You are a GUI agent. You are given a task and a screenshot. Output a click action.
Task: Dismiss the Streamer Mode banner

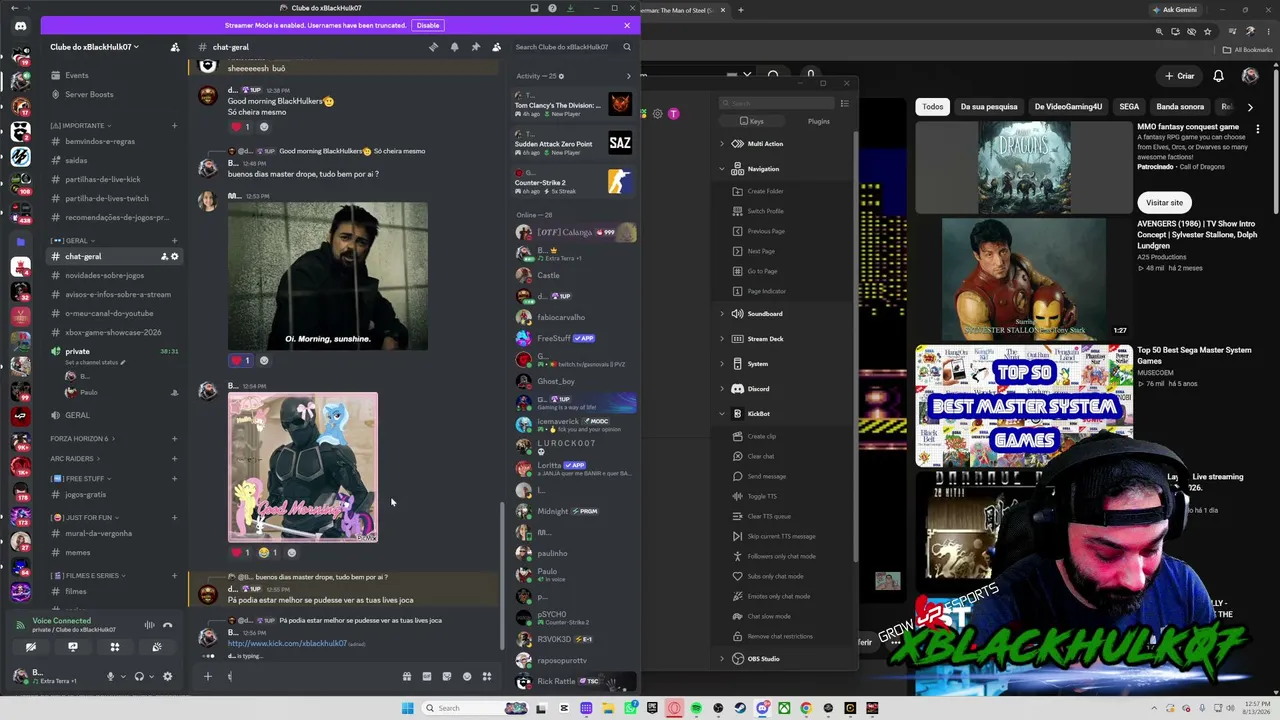(x=627, y=25)
